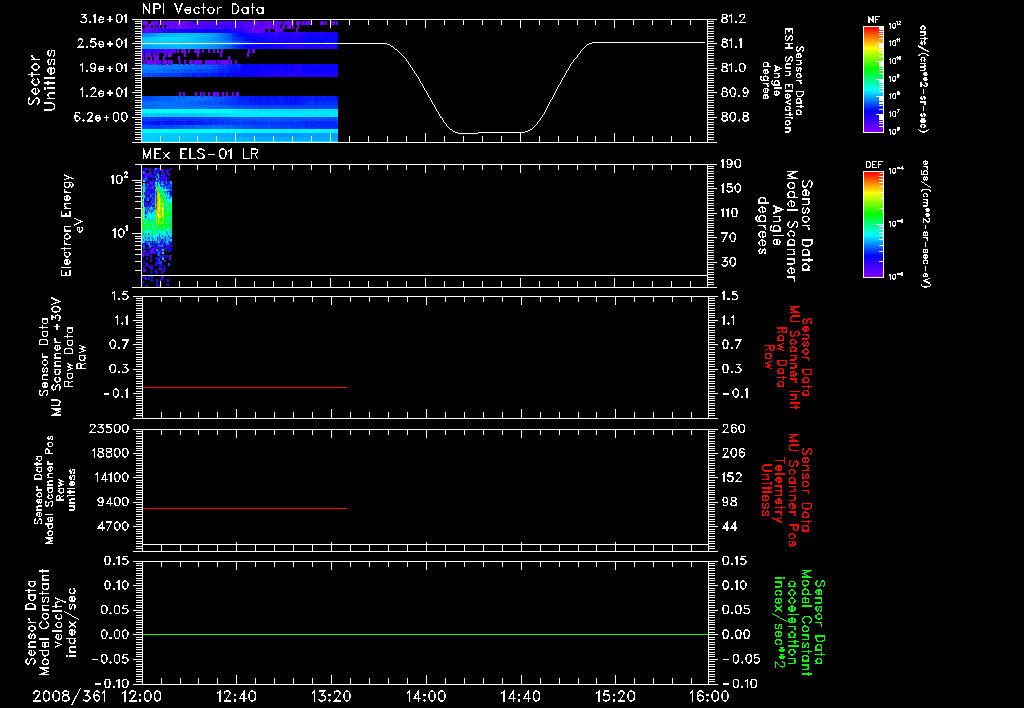Click the 23500 scanner position tick
Image resolution: width=1024 pixels, height=708 pixels.
pos(109,428)
